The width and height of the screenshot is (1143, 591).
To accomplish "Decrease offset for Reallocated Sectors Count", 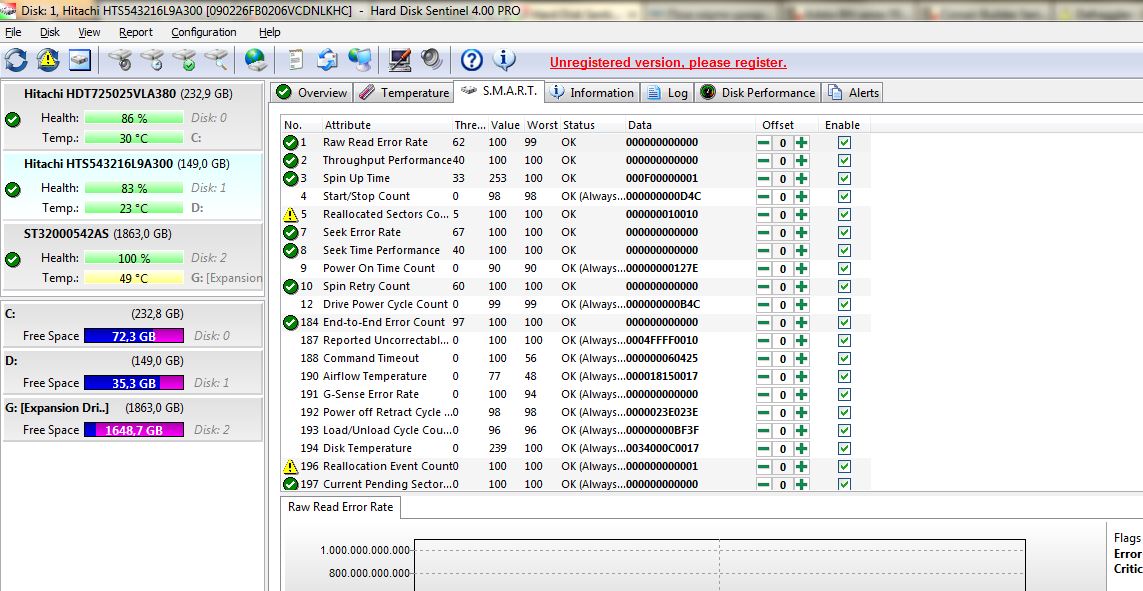I will point(763,214).
